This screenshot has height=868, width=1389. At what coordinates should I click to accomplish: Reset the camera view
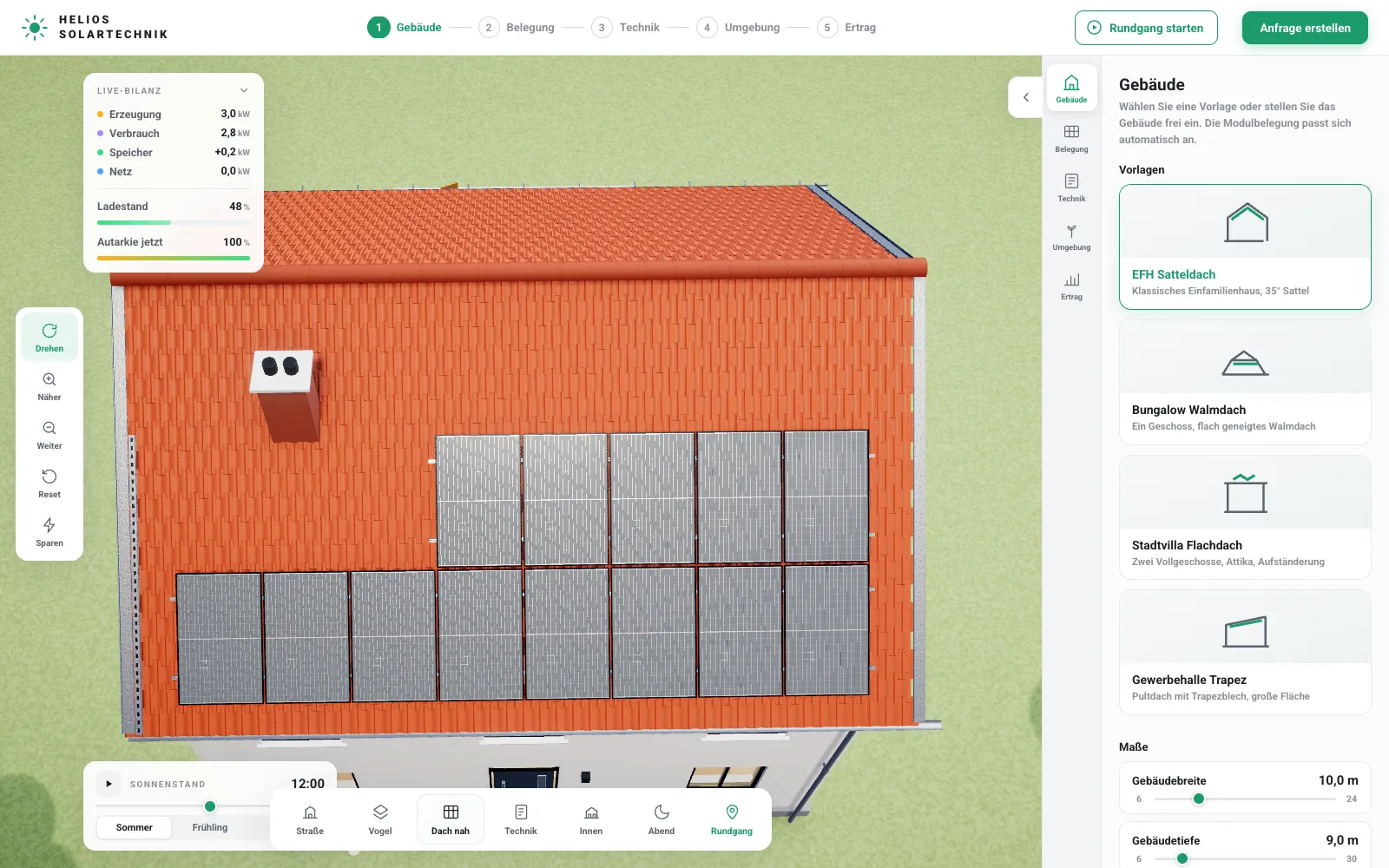coord(49,483)
